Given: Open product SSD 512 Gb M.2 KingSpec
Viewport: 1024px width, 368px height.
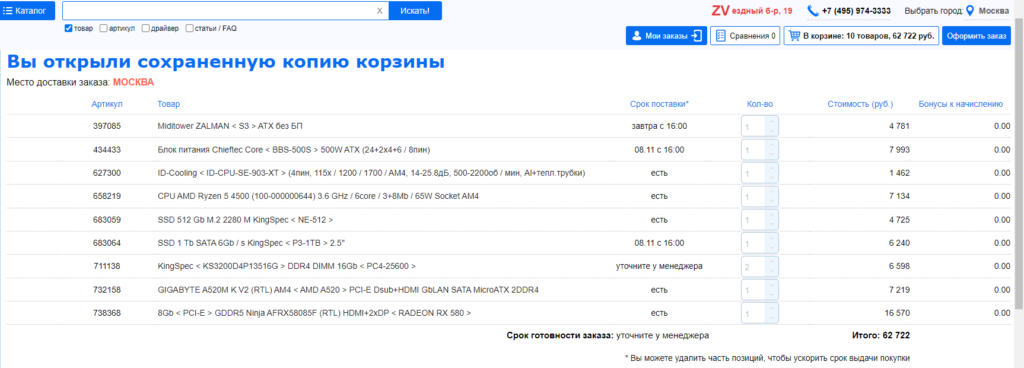Looking at the screenshot, I should (245, 220).
